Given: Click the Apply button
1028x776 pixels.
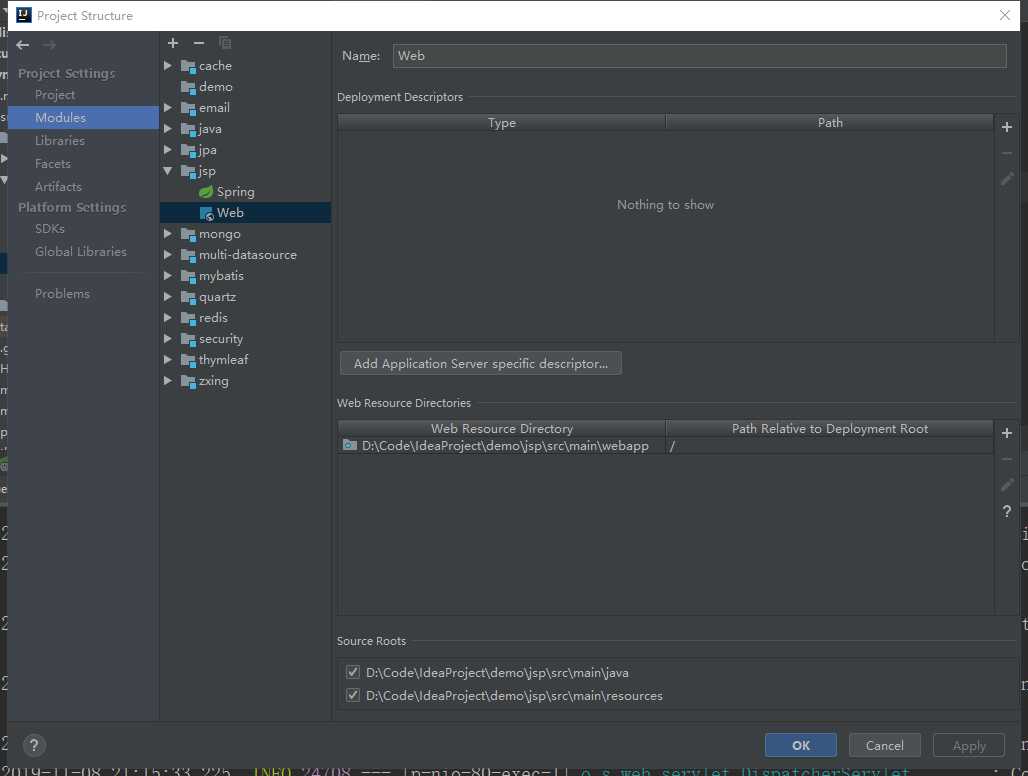Looking at the screenshot, I should (x=969, y=745).
